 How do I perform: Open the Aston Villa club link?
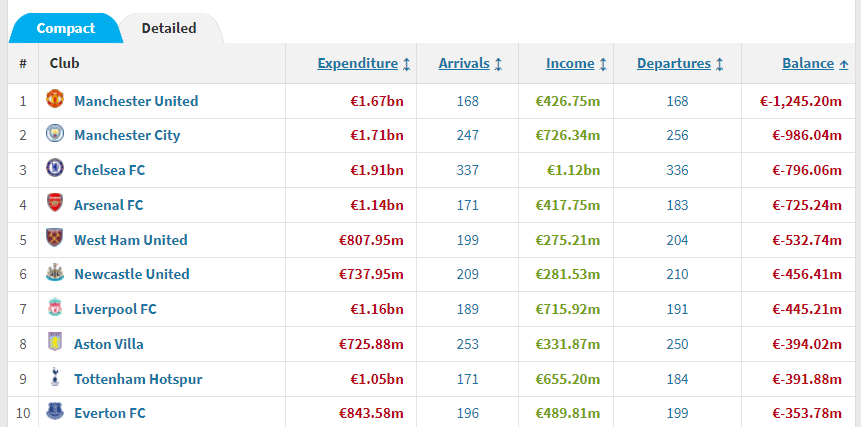pyautogui.click(x=109, y=344)
